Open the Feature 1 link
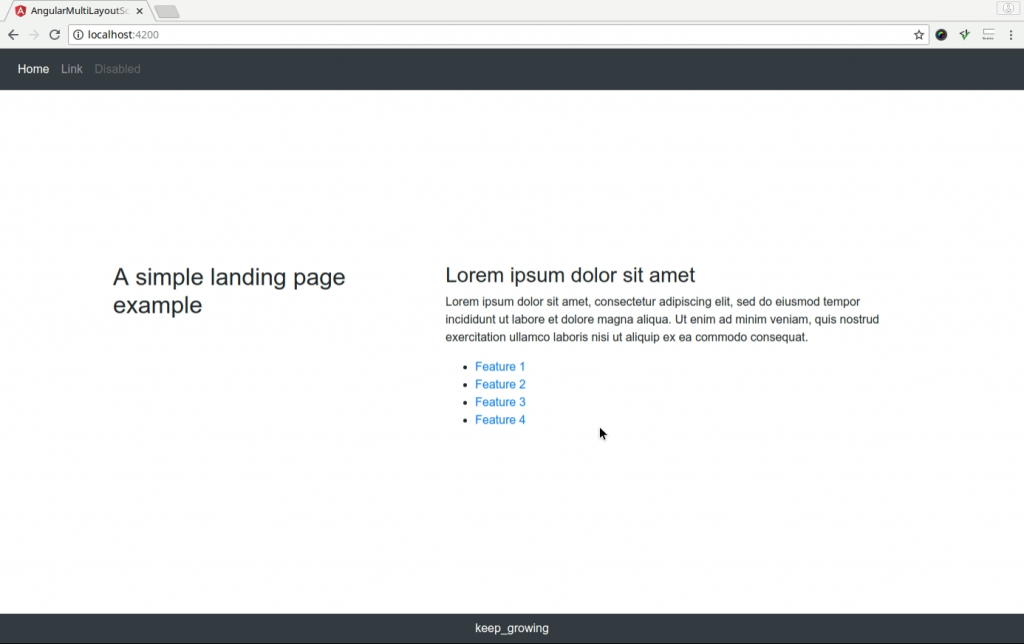Viewport: 1024px width, 644px height. tap(500, 366)
